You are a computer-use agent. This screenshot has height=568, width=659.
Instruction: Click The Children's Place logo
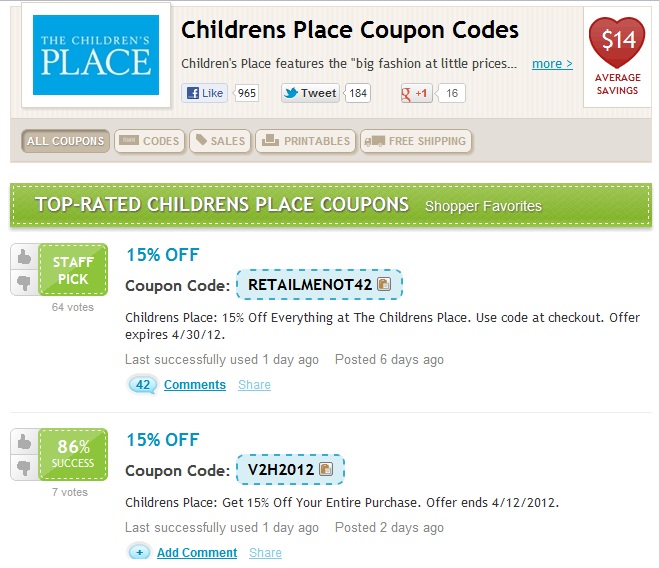point(96,55)
